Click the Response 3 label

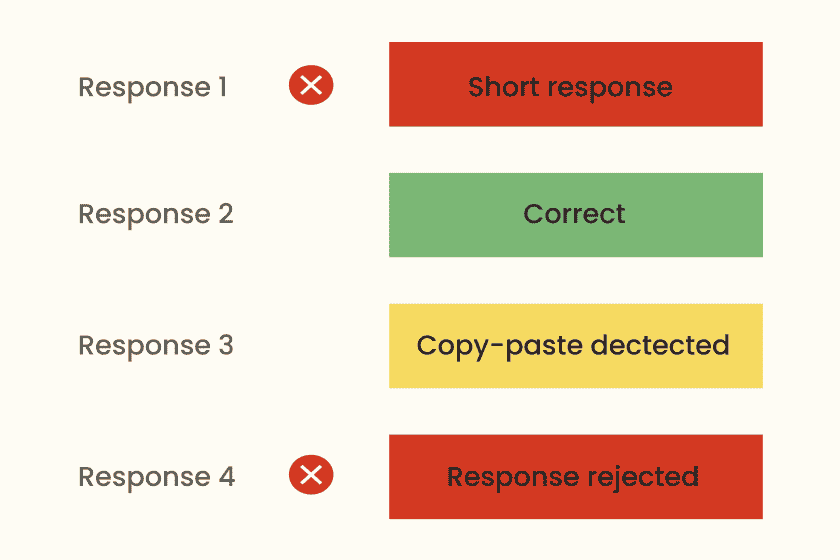coord(156,346)
